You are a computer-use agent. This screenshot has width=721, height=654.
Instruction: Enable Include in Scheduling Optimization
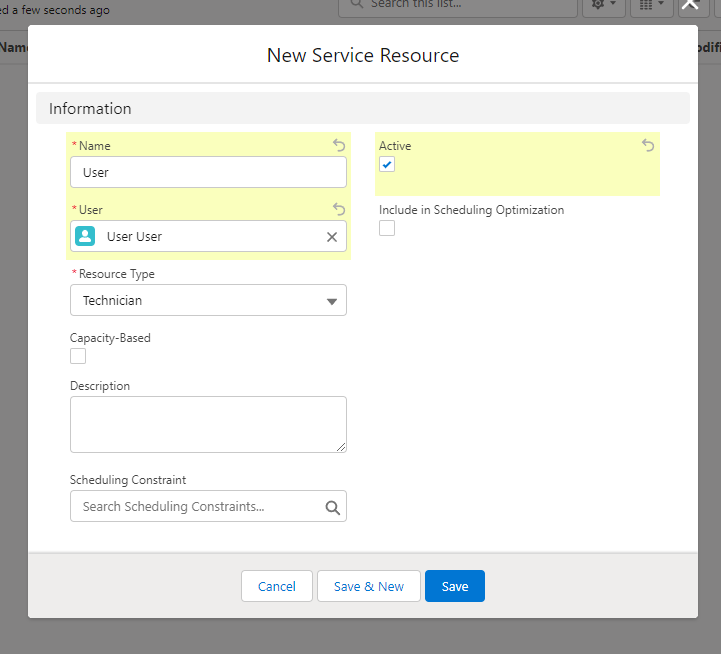387,228
